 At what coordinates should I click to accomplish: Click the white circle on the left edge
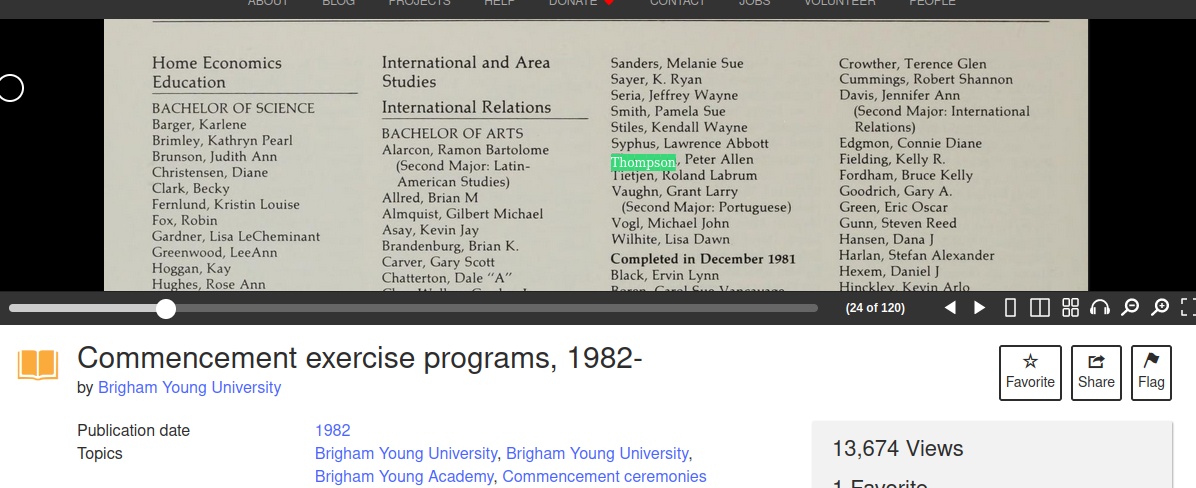click(x=11, y=88)
